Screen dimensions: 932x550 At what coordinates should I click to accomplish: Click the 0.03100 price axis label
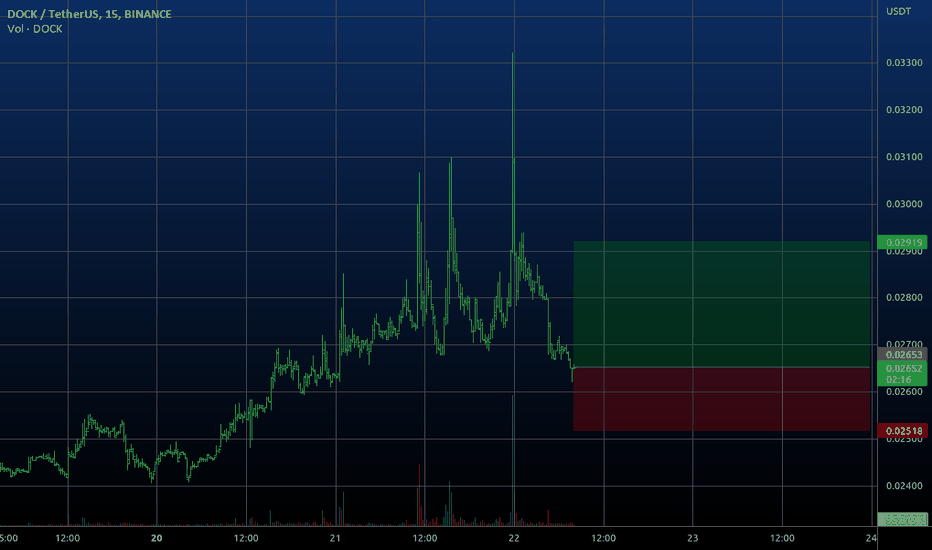904,157
